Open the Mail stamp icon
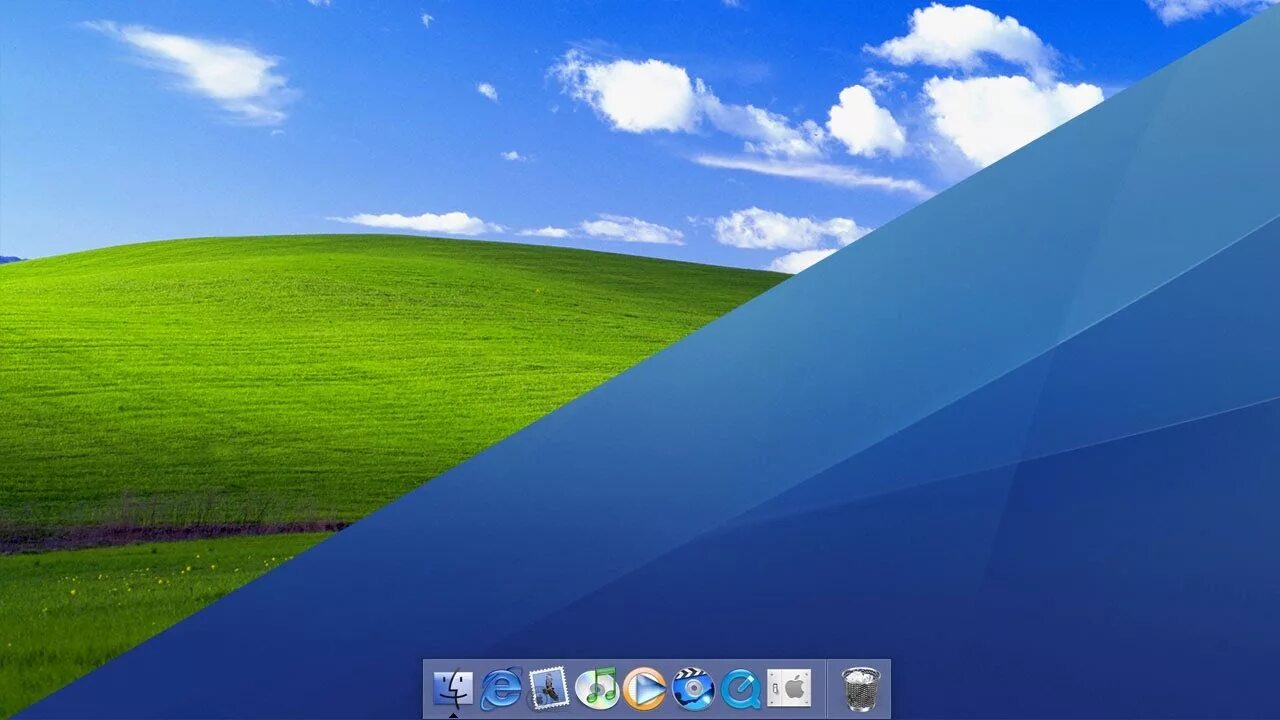Screen dimensions: 1280x720 coord(549,688)
